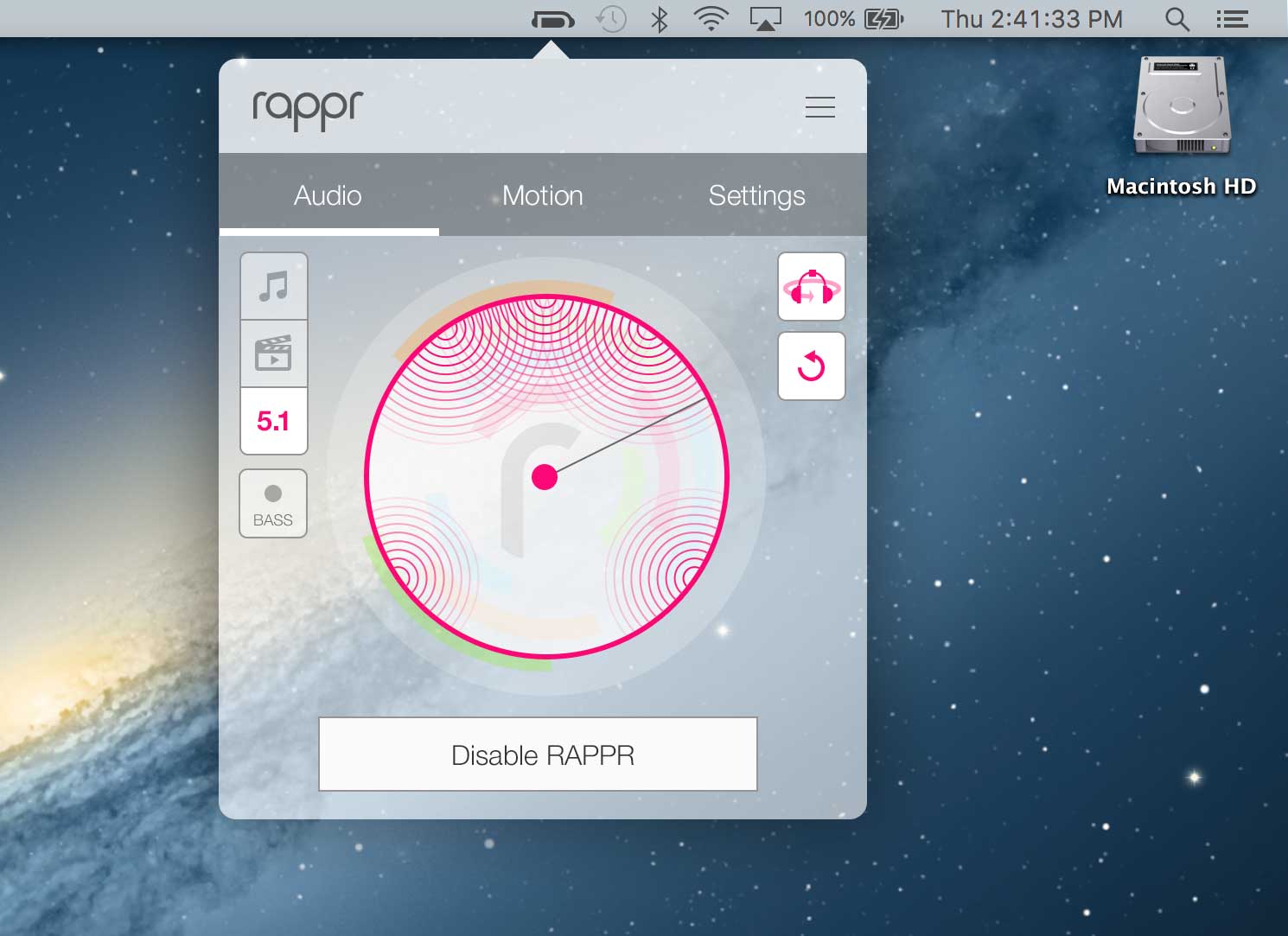Click the pink reset arrow icon
This screenshot has width=1288, height=936.
pos(811,366)
